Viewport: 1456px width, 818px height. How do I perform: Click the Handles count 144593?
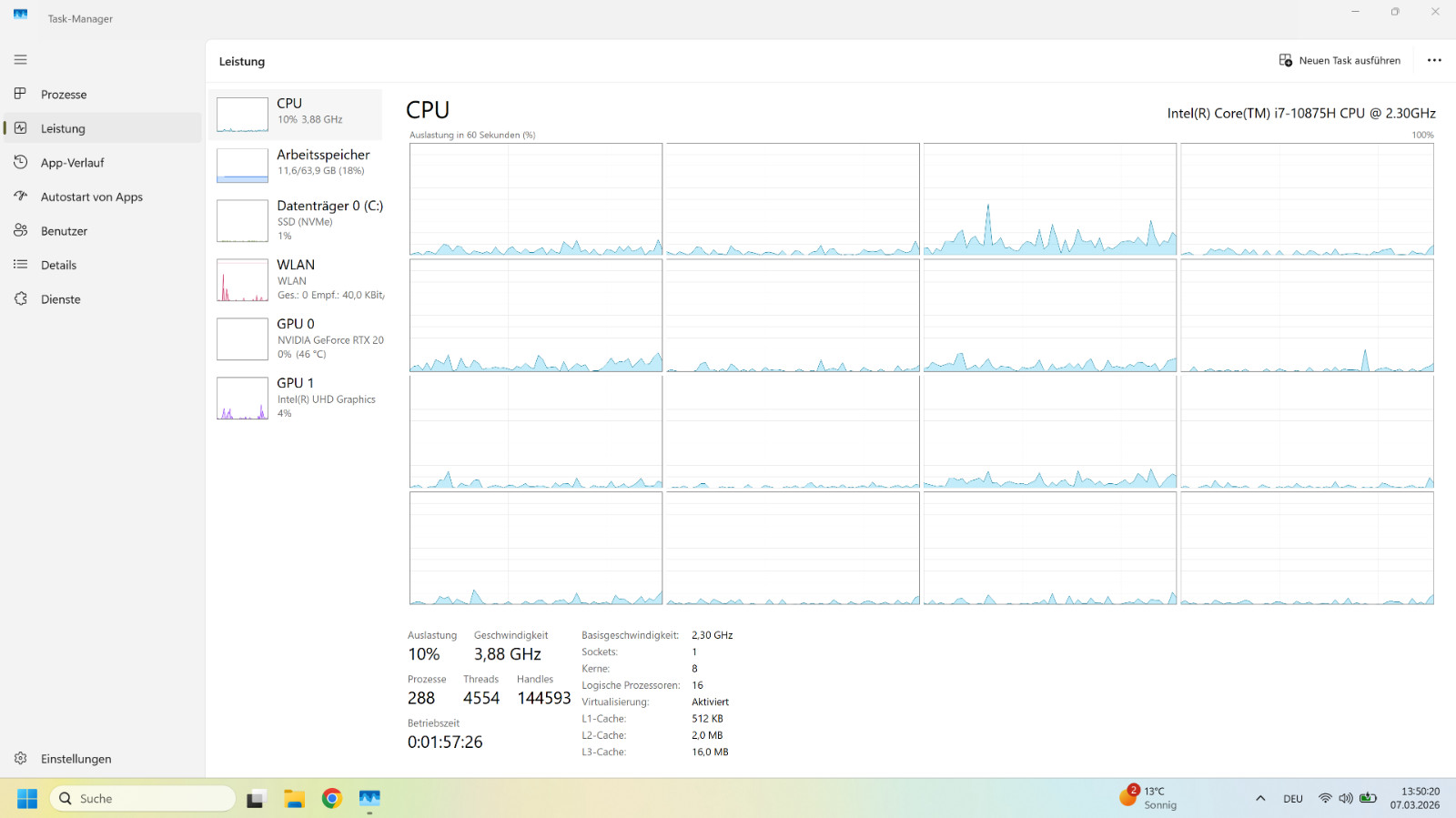[544, 698]
